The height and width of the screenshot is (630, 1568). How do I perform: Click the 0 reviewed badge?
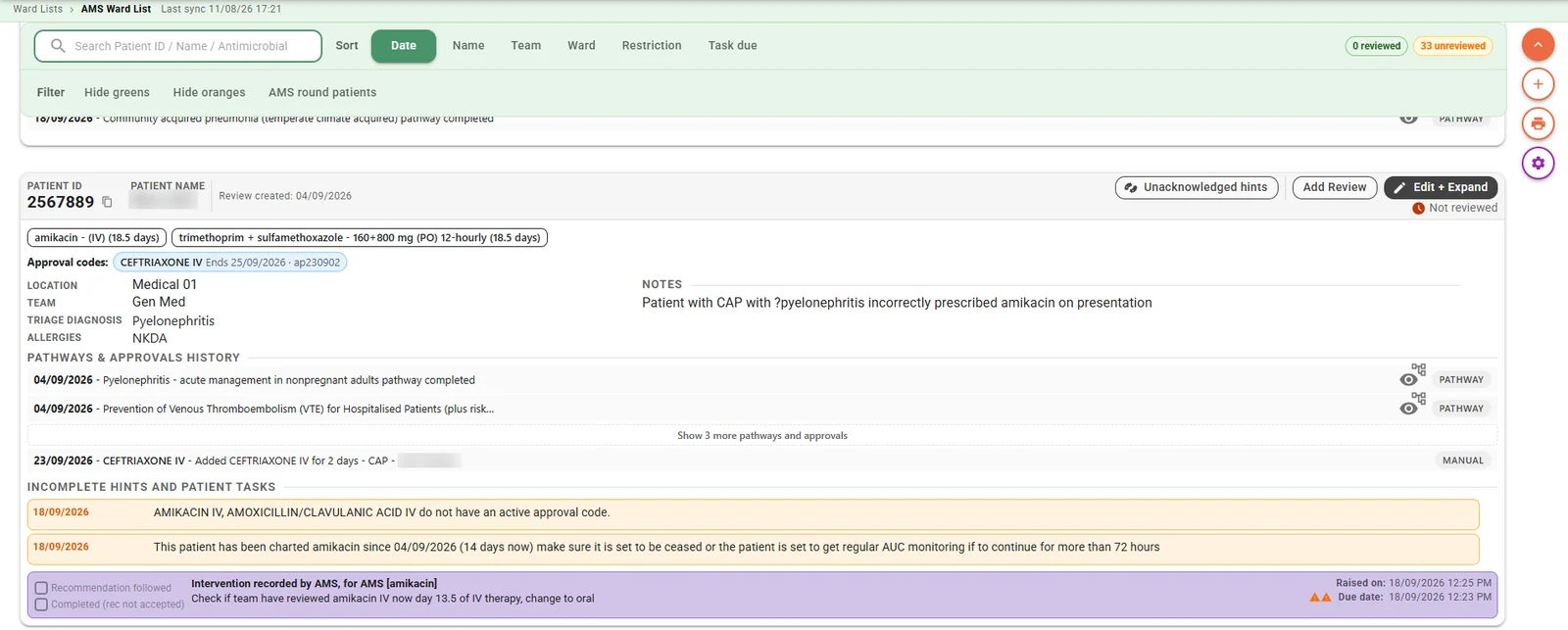tap(1376, 46)
